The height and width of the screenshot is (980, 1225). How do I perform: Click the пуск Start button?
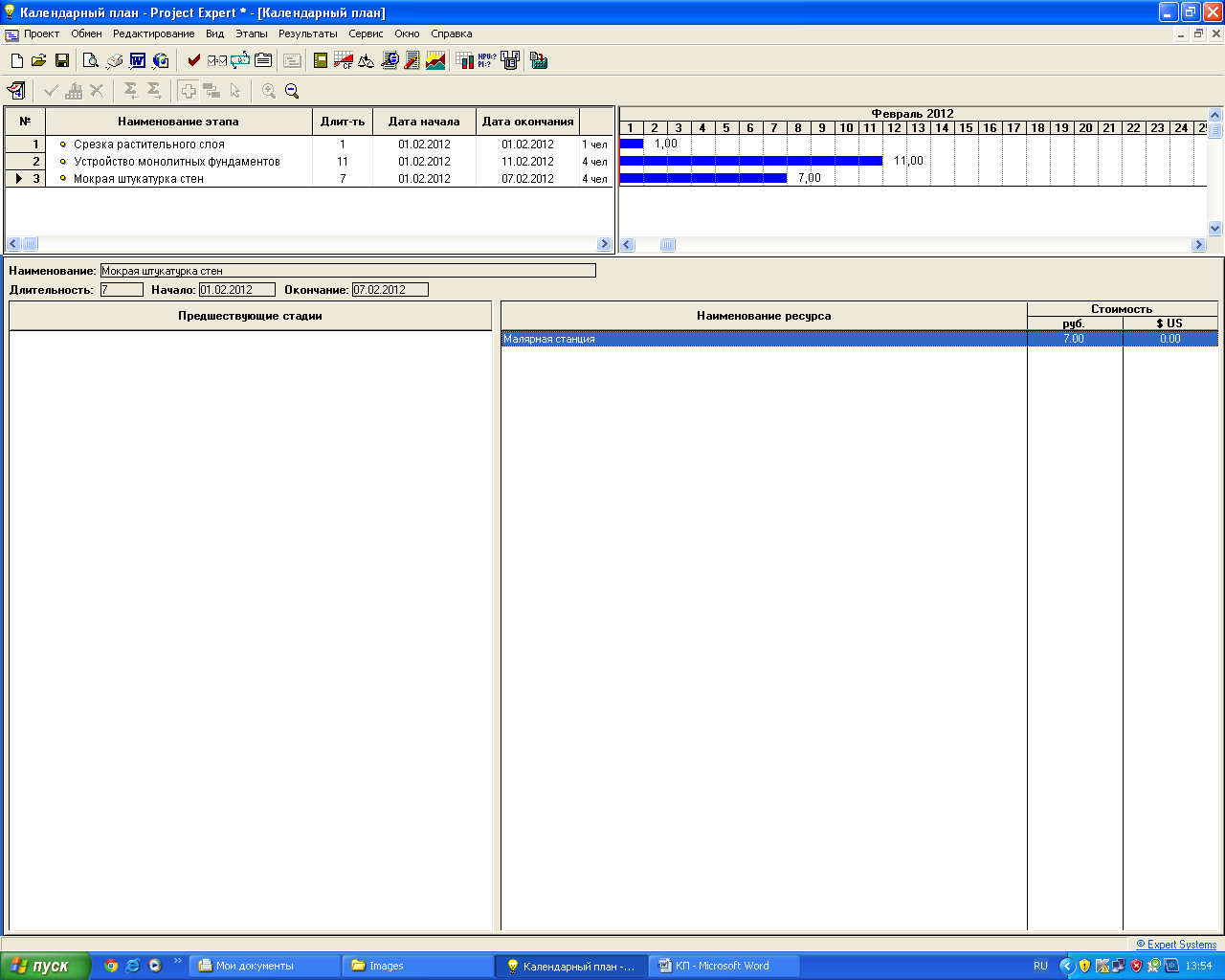pyautogui.click(x=46, y=966)
